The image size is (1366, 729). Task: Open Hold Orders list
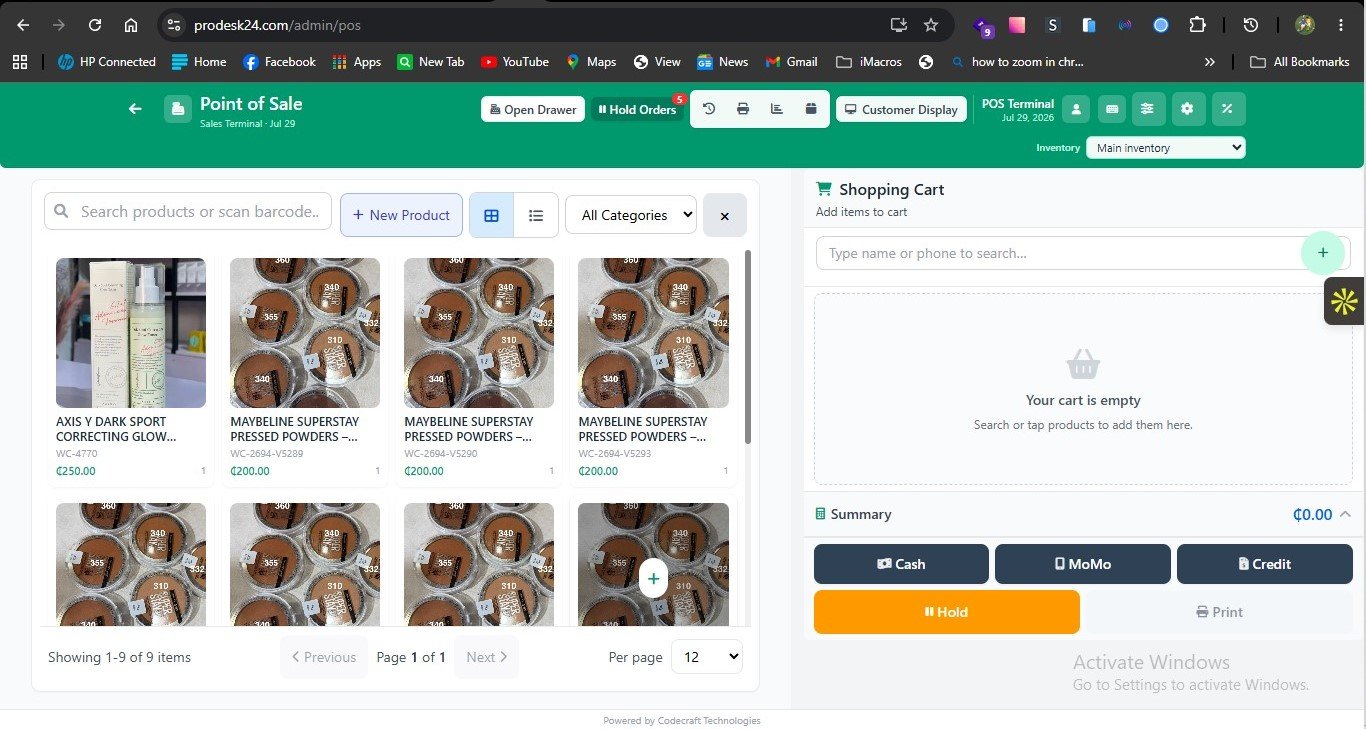tap(637, 109)
